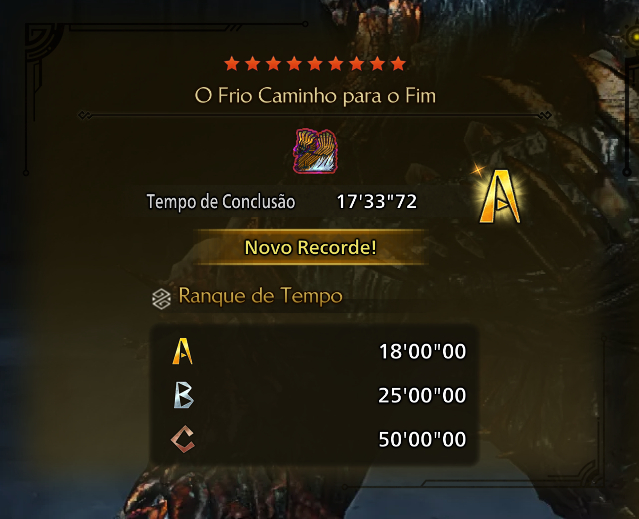Click the Tempo de Conclusão label
The height and width of the screenshot is (519, 639).
(x=221, y=202)
